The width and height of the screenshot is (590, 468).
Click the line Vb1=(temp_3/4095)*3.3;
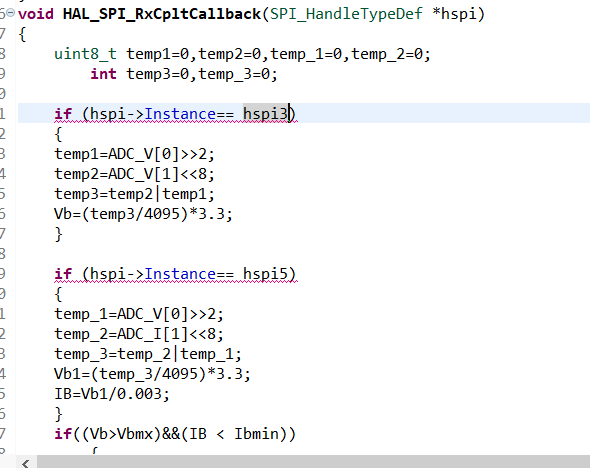click(152, 374)
